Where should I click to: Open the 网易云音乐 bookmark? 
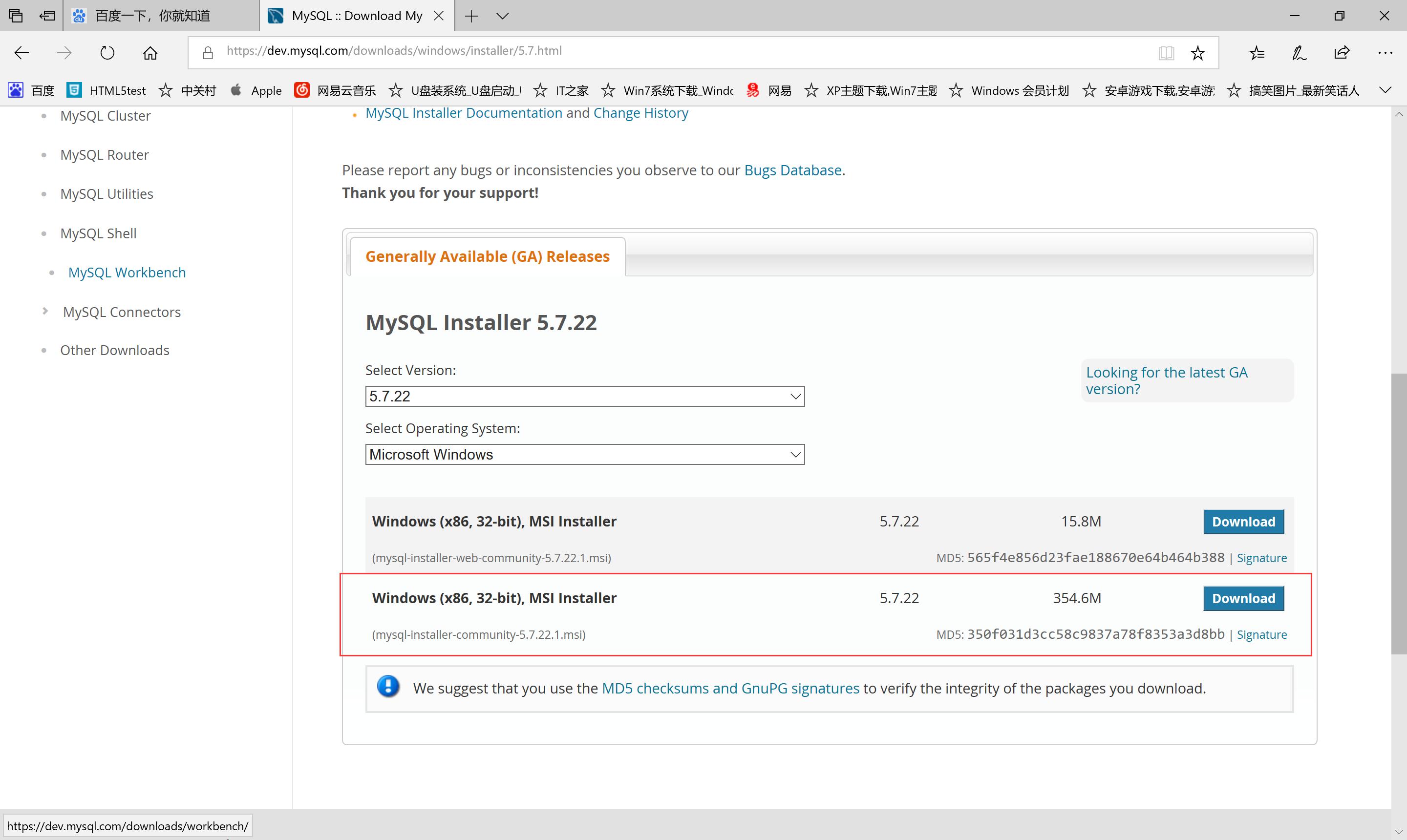point(335,90)
